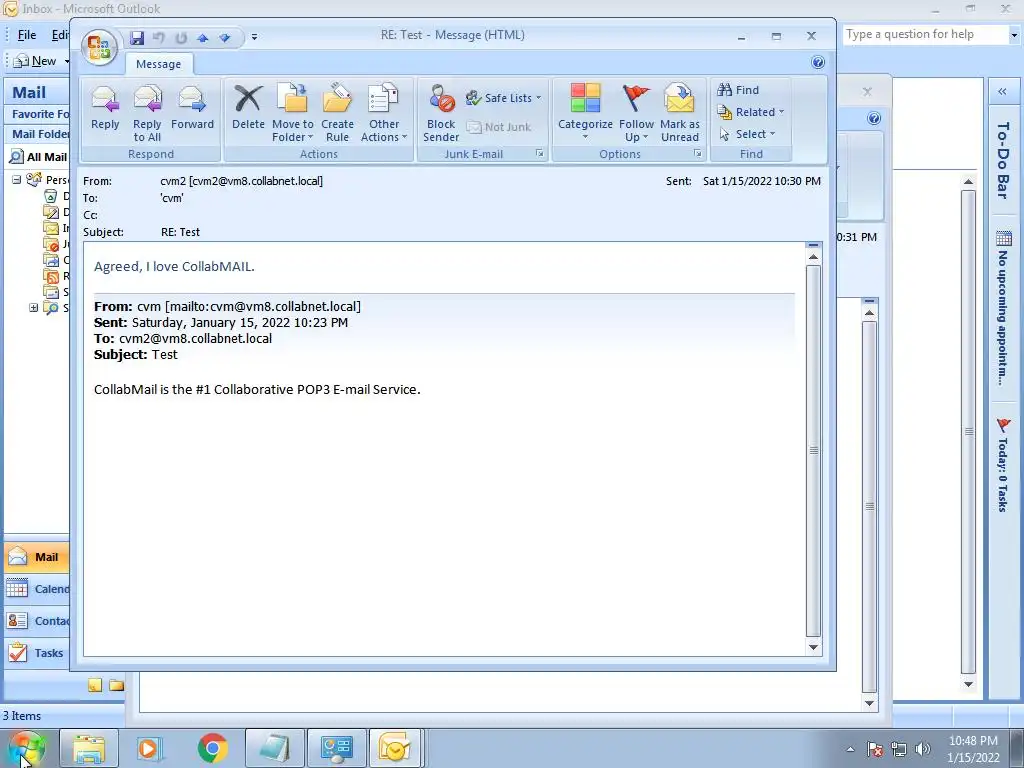
Task: Click the Redo quick access icon
Action: click(181, 38)
